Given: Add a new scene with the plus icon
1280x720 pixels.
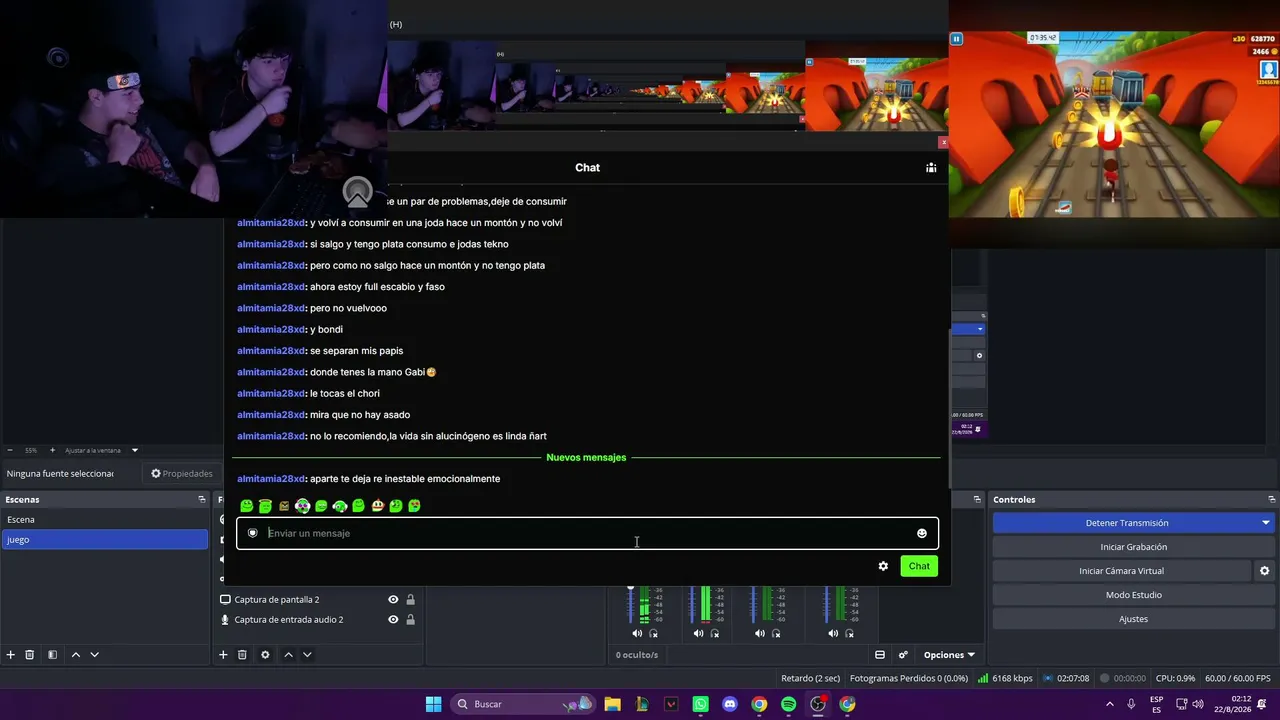Looking at the screenshot, I should [11, 655].
